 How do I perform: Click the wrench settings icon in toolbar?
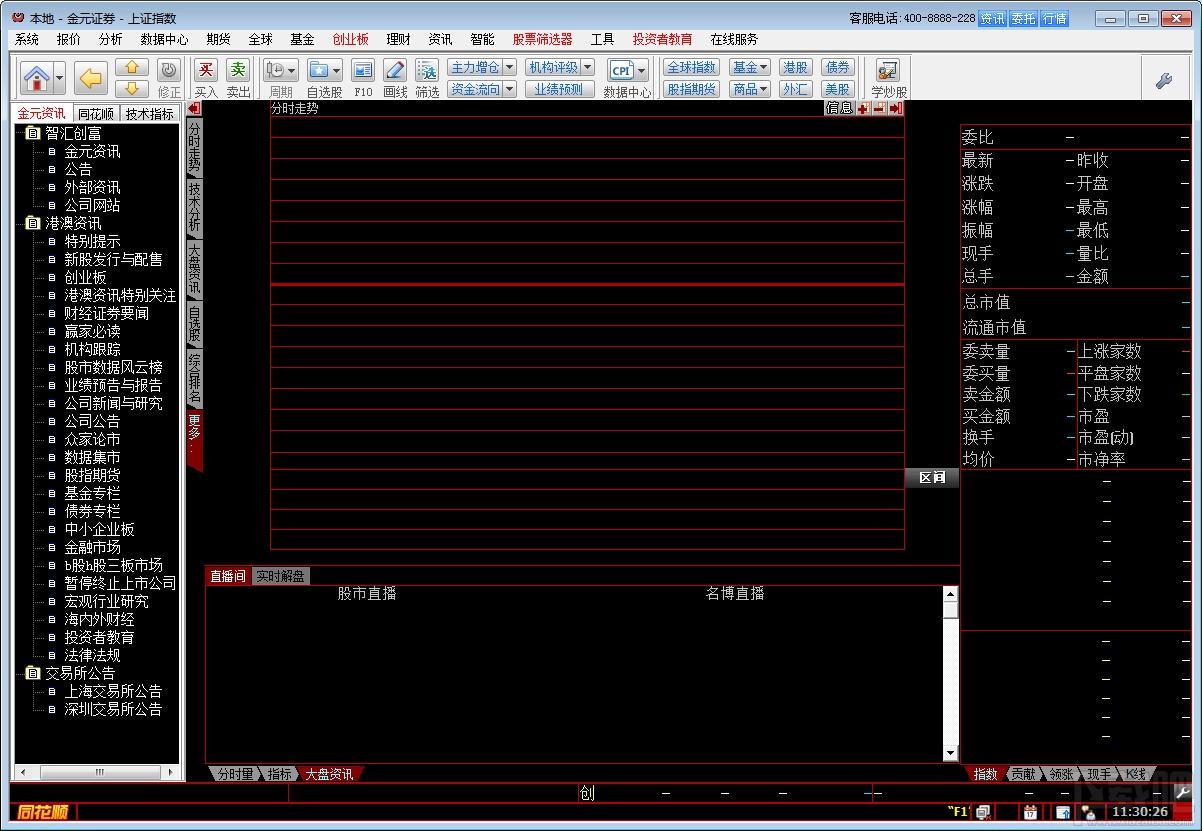tap(1163, 81)
